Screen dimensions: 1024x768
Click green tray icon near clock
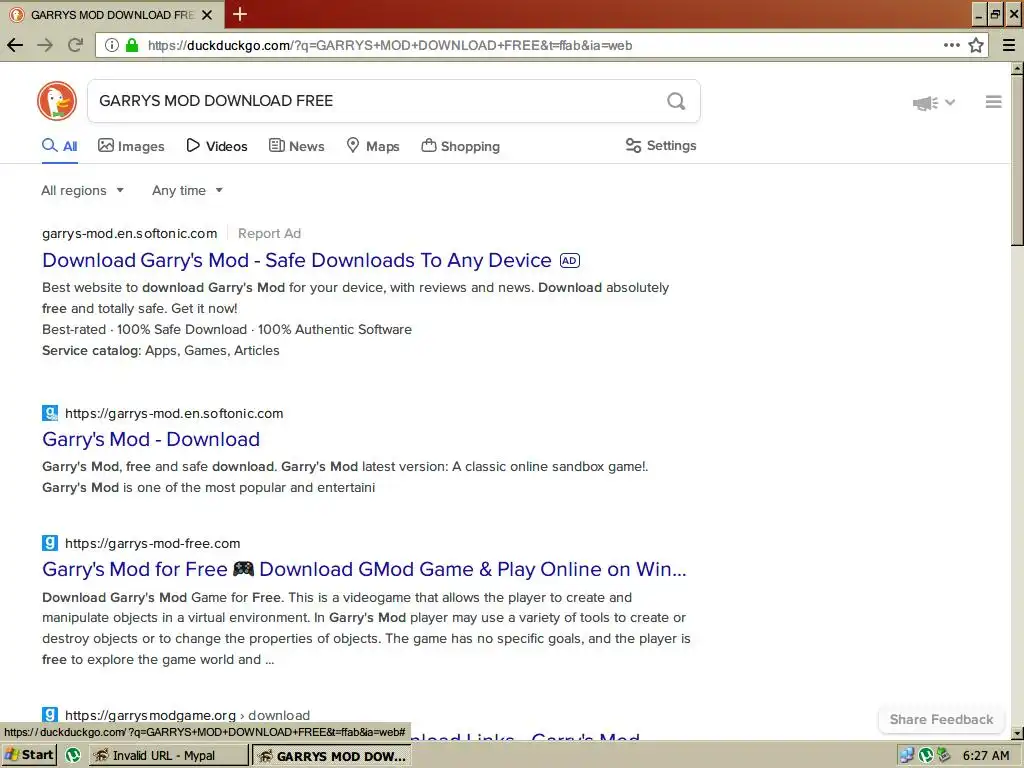[x=925, y=756]
